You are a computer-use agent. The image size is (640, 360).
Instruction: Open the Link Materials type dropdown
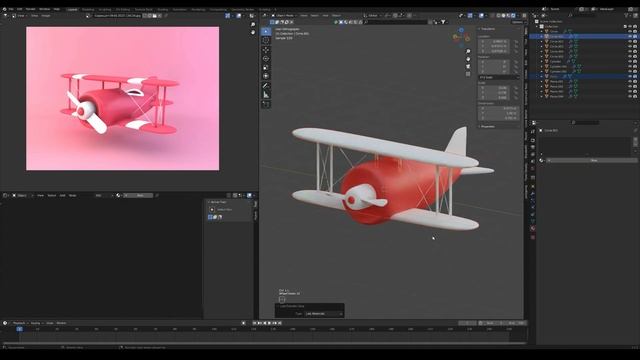point(323,314)
